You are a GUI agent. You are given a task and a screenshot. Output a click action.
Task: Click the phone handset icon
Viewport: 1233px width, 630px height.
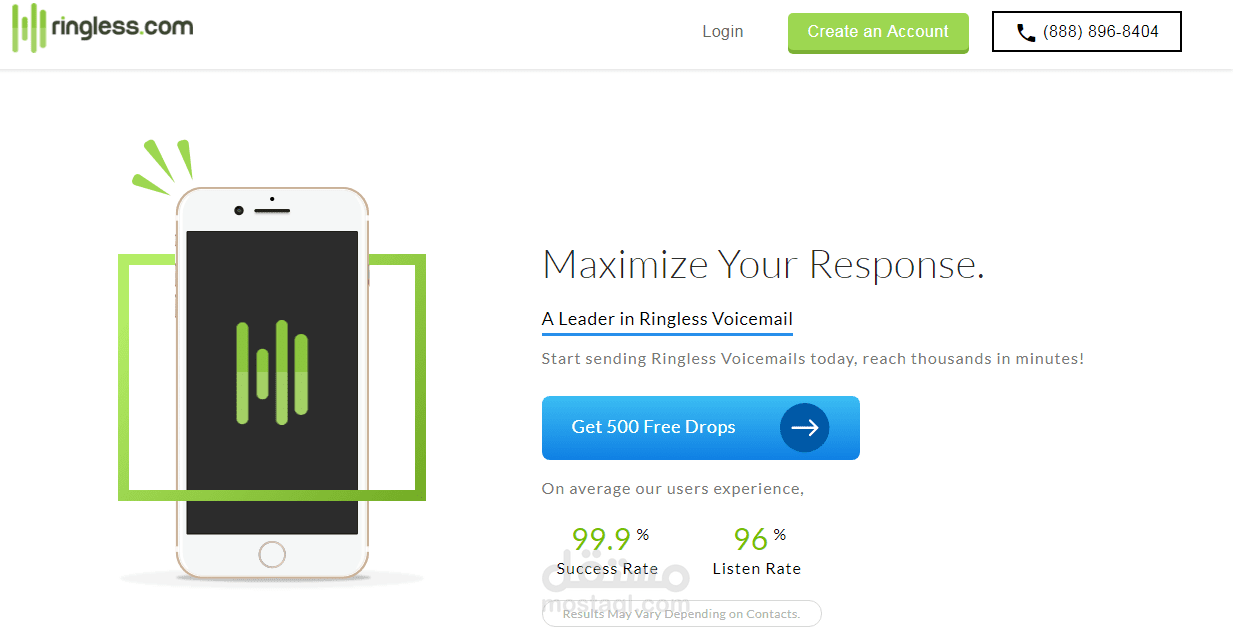[x=1026, y=33]
